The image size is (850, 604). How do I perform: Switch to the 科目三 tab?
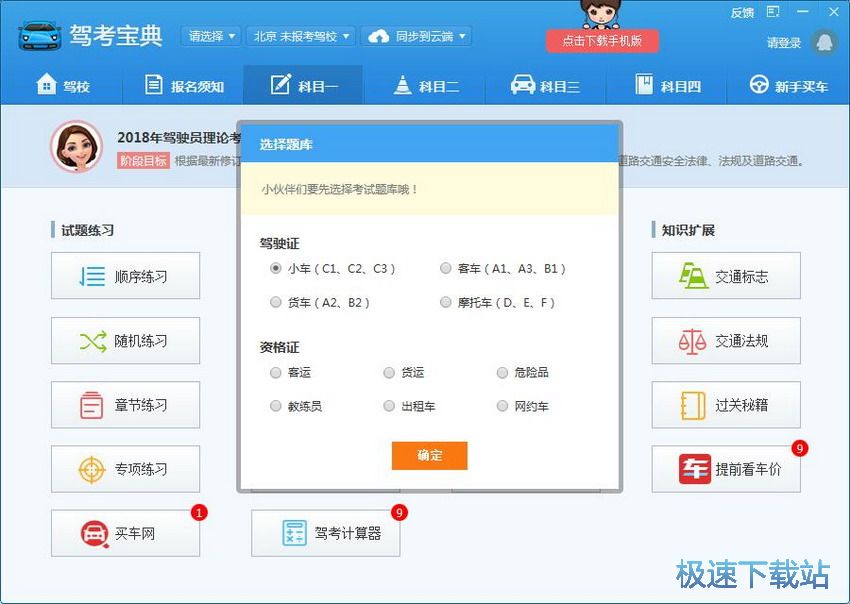pyautogui.click(x=545, y=86)
